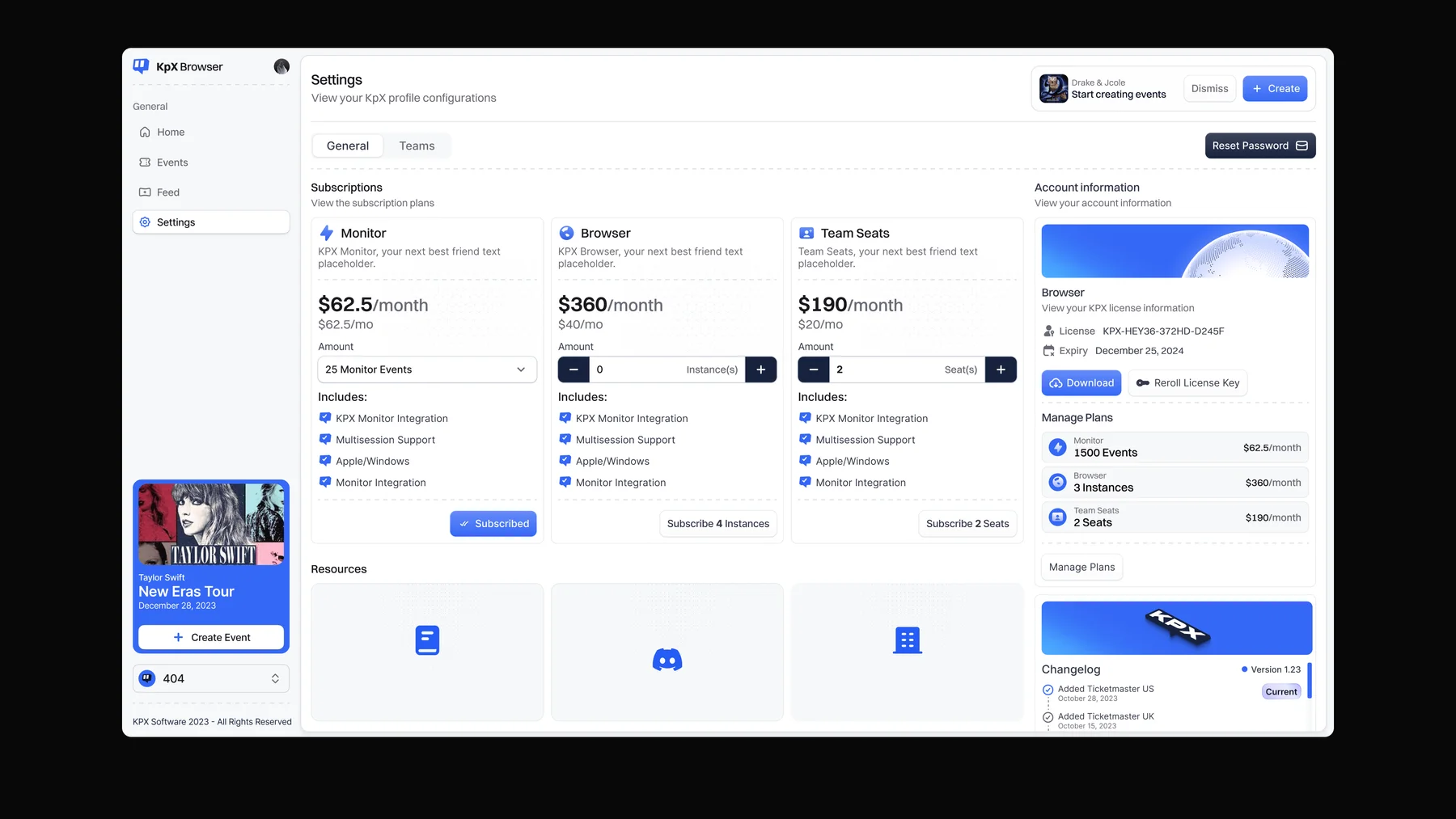1456x819 pixels.
Task: Click the Reset Password button
Action: coord(1260,146)
